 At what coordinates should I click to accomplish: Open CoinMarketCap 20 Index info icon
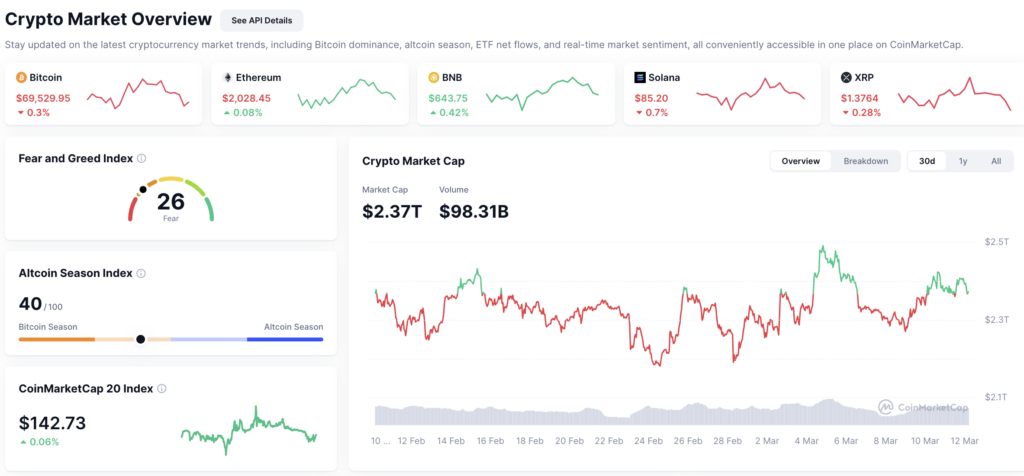tap(162, 389)
